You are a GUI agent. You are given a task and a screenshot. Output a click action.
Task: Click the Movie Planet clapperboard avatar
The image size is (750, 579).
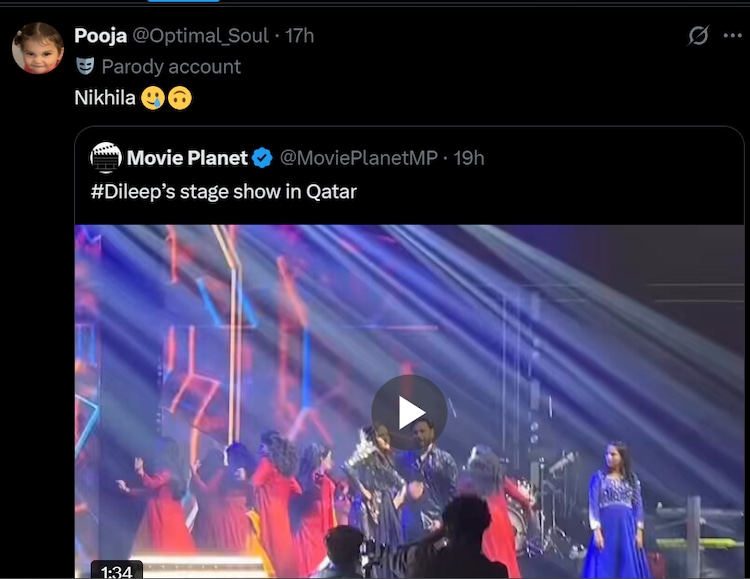coord(105,158)
